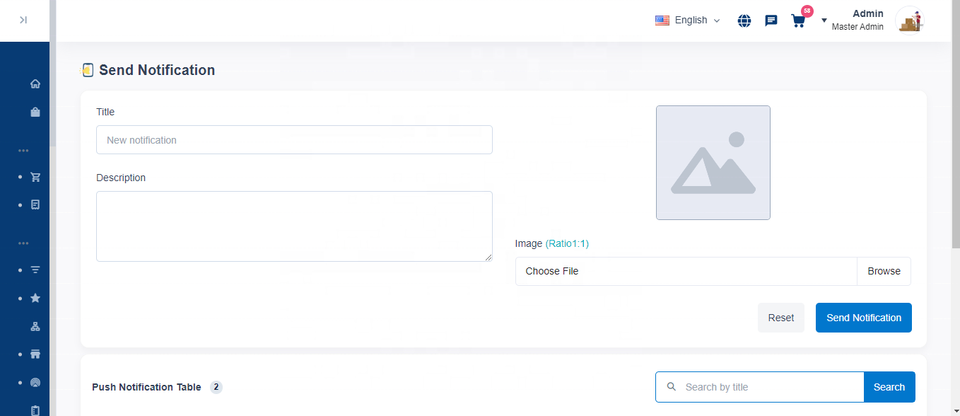Click the star icon in the sidebar
Viewport: 960px width, 416px height.
[35, 298]
